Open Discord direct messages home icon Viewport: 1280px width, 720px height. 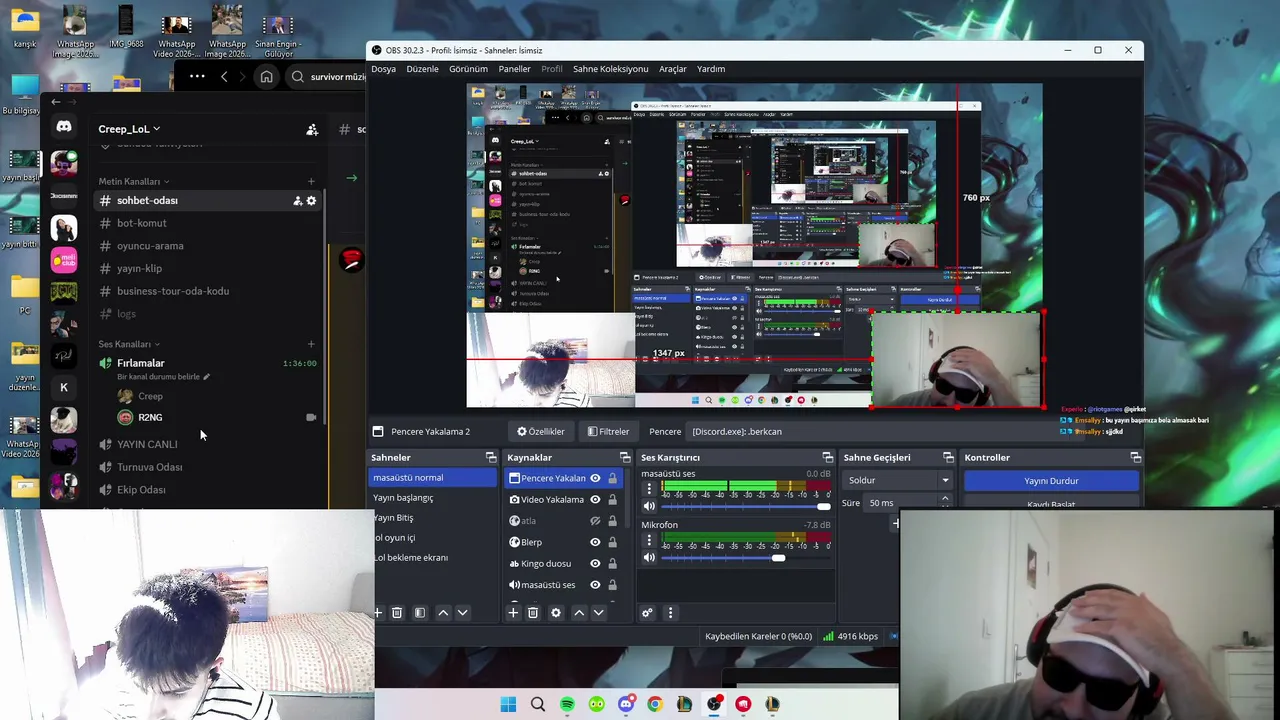pos(64,127)
